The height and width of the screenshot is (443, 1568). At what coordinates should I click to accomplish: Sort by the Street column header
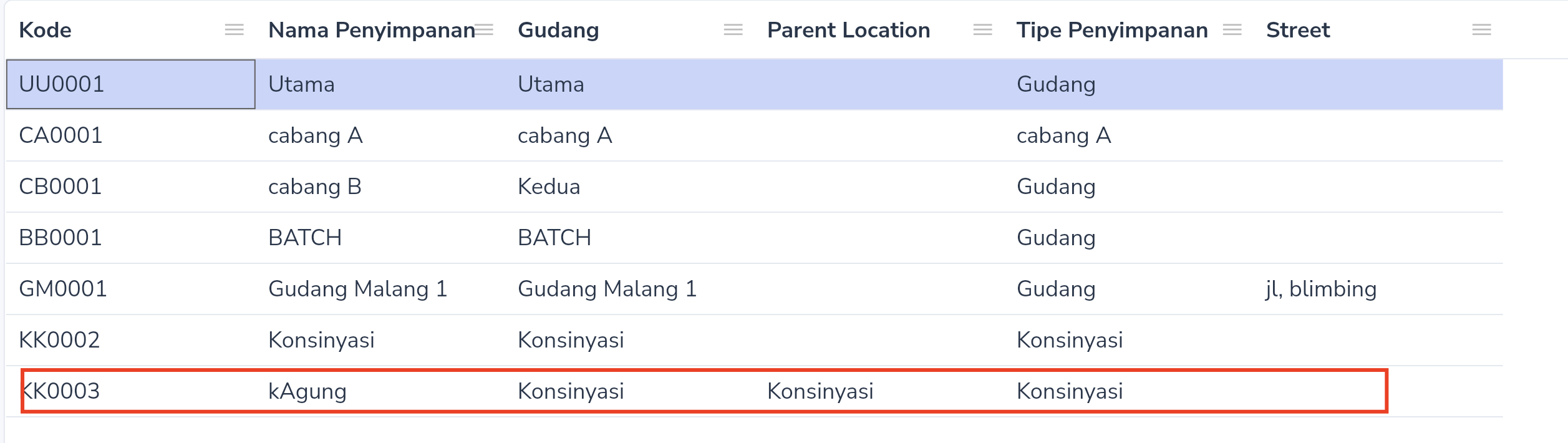click(x=1298, y=30)
